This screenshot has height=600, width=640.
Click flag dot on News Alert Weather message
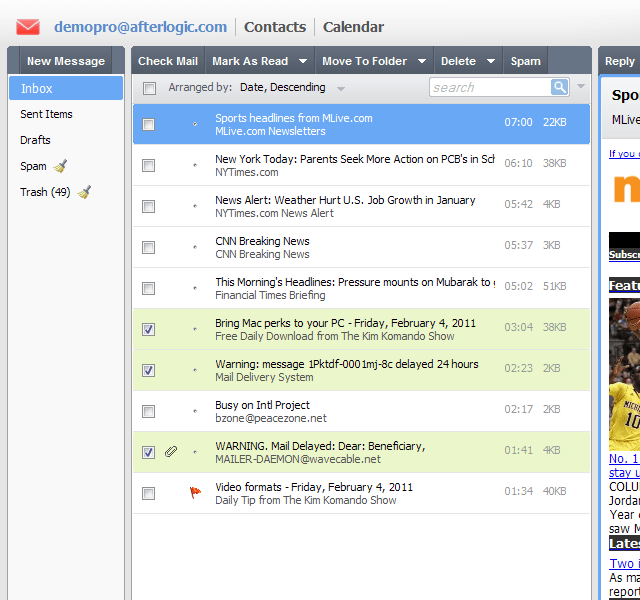pyautogui.click(x=195, y=206)
